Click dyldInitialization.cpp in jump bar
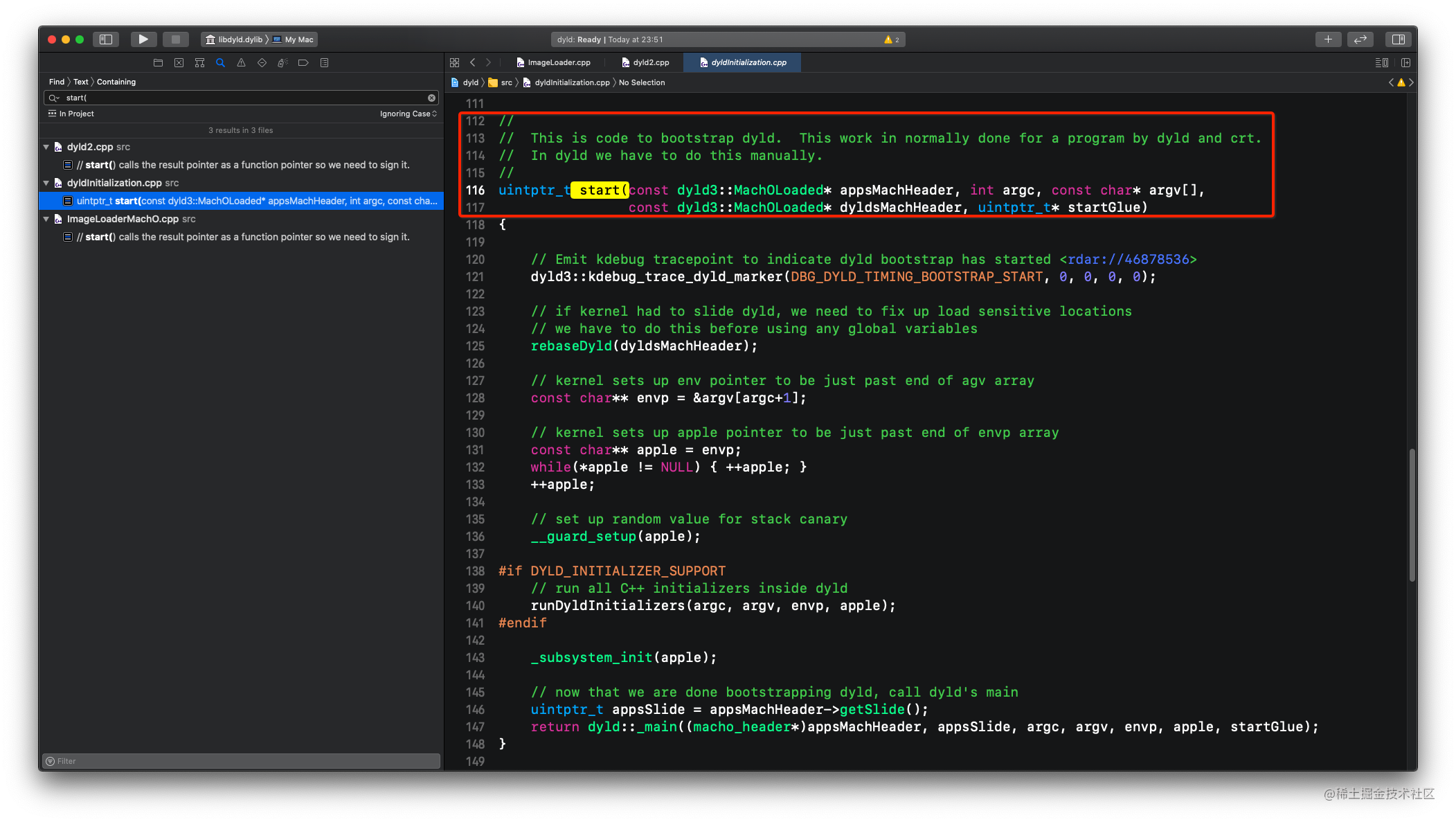Screen dimensions: 1456x822 [566, 82]
